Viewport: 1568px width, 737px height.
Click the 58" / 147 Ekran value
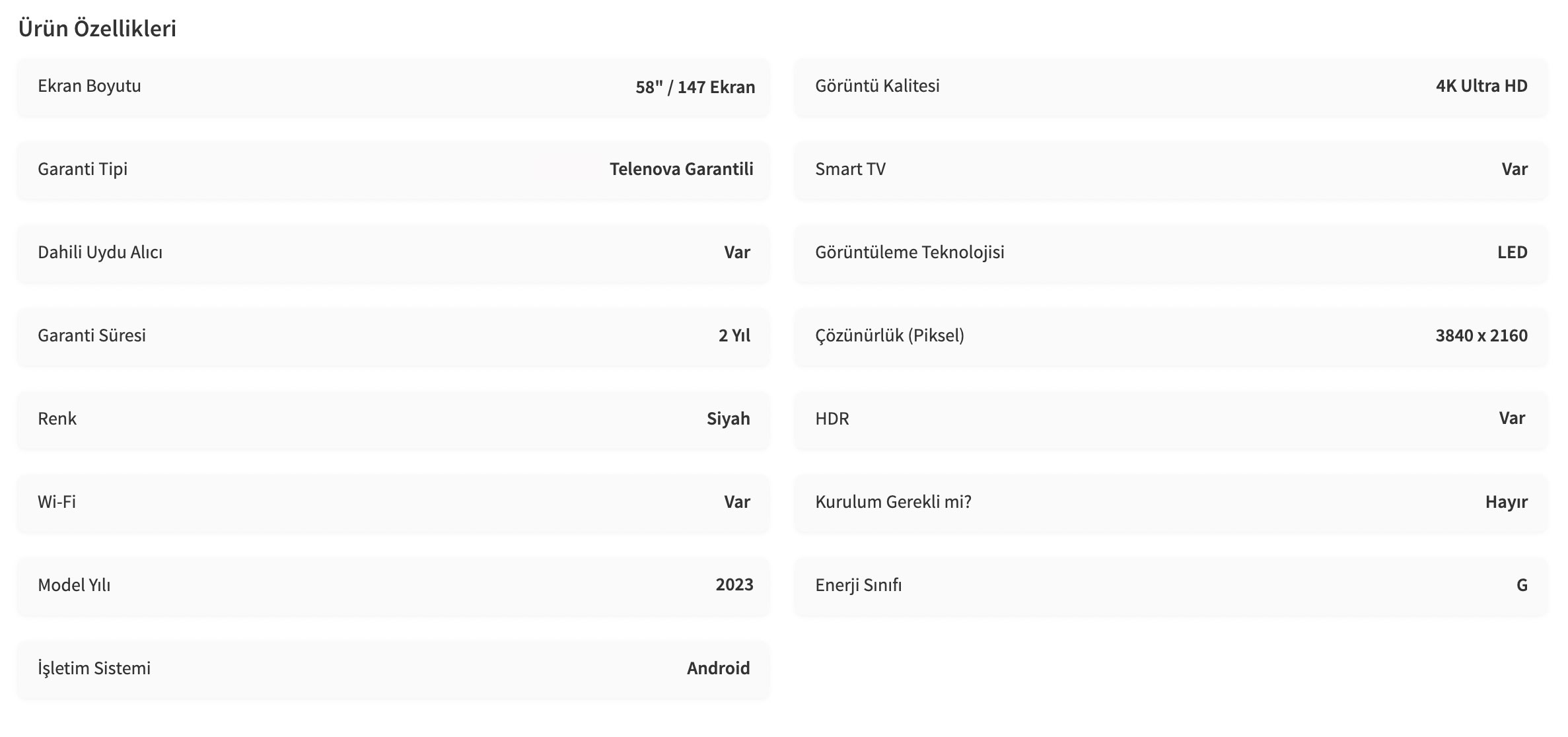coord(695,87)
